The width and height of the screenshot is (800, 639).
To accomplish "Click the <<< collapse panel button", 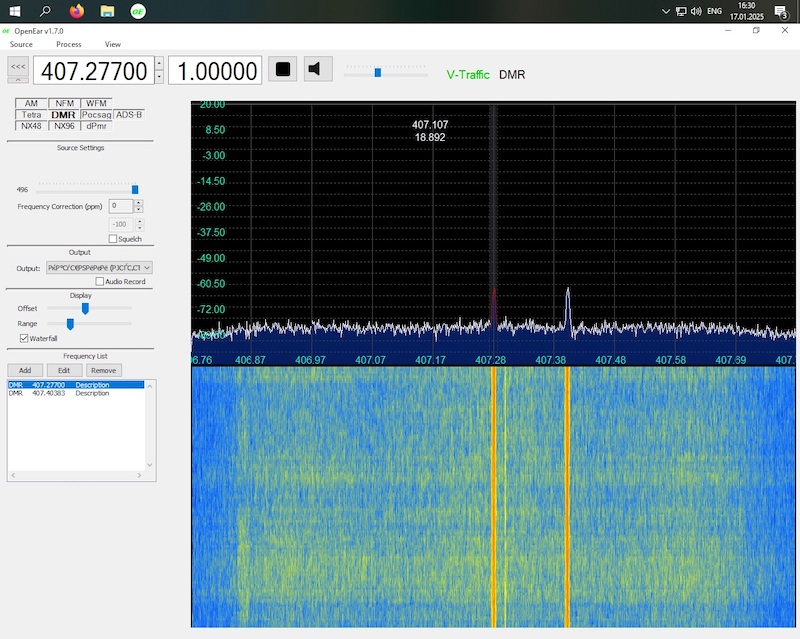I will pos(18,66).
